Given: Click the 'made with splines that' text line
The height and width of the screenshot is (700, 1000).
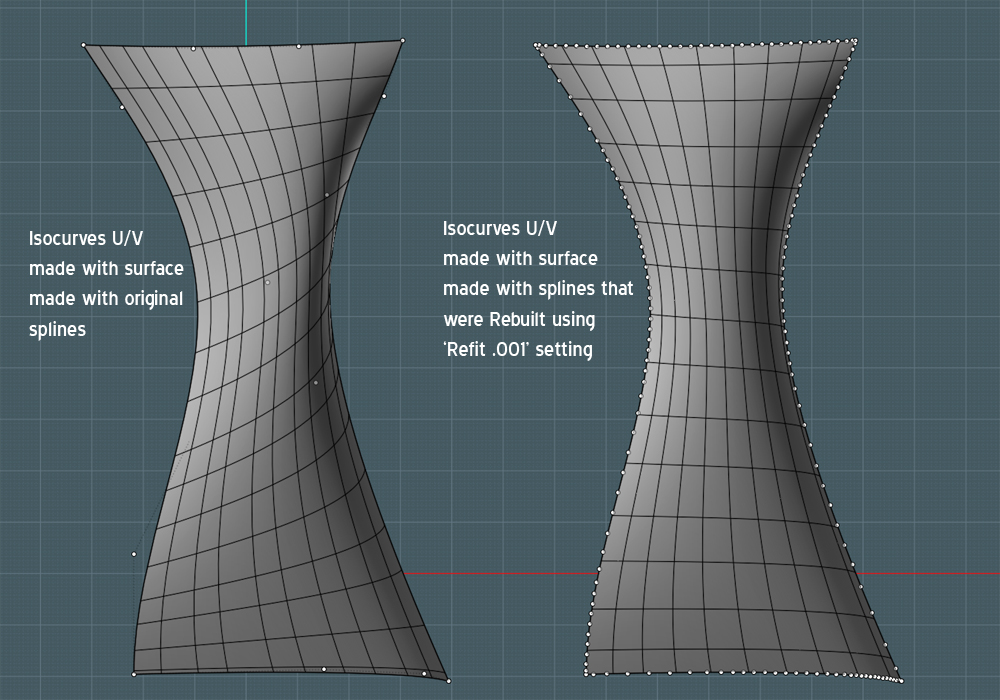Looking at the screenshot, I should point(538,289).
